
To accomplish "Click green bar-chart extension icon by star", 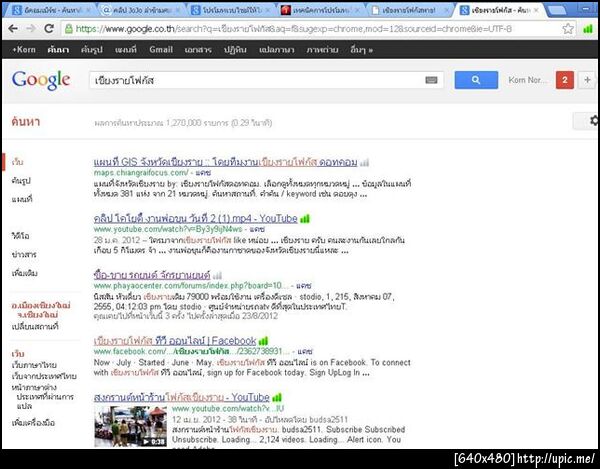I will click(x=588, y=29).
